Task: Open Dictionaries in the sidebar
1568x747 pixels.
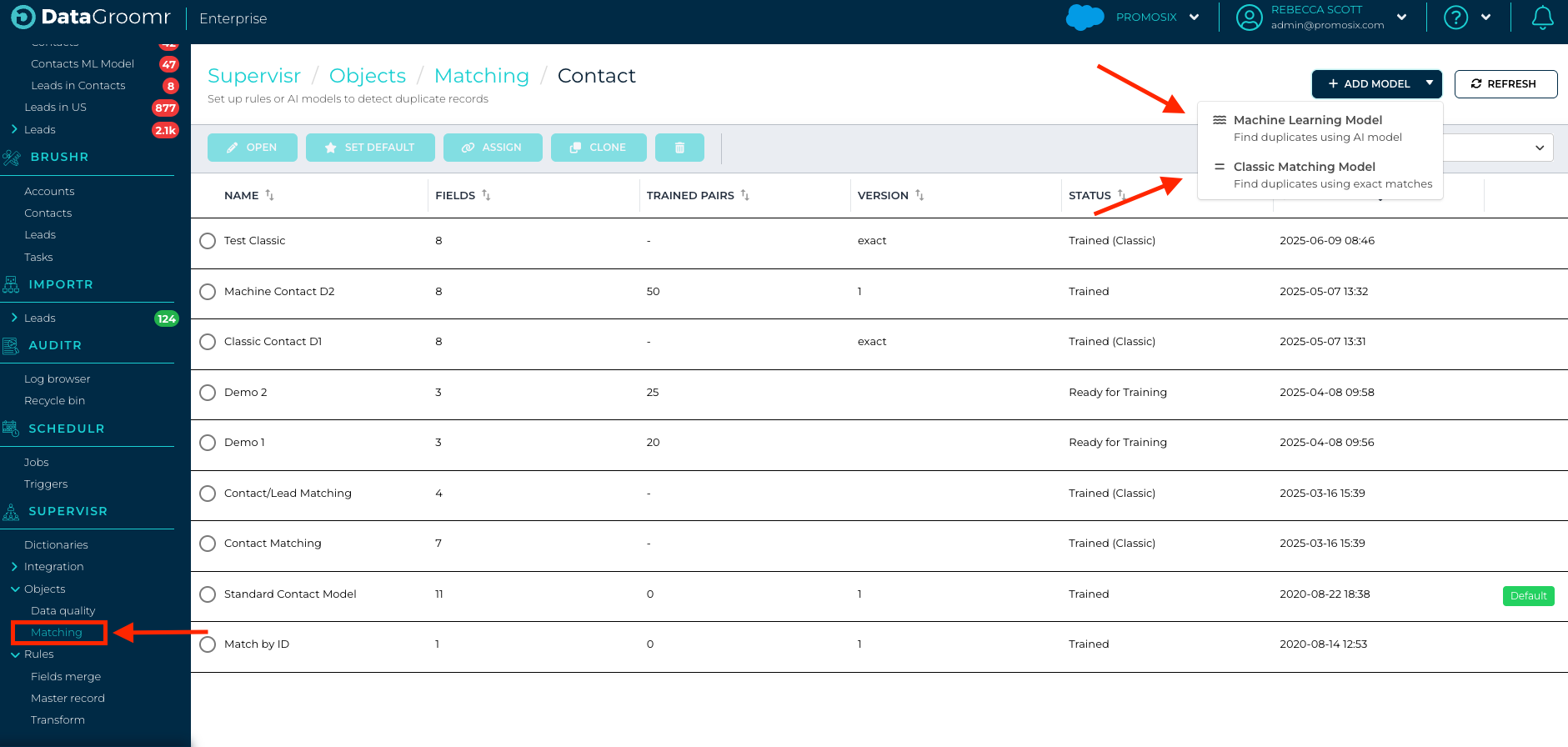Action: (56, 545)
